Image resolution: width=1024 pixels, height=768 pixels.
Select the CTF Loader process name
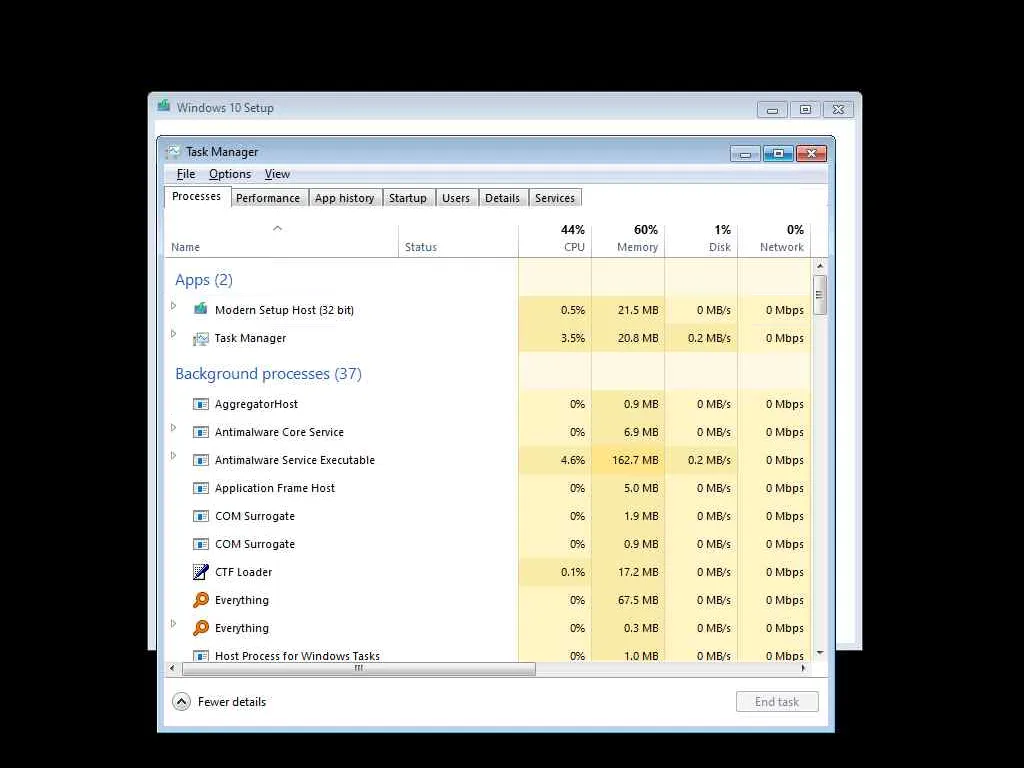click(244, 572)
